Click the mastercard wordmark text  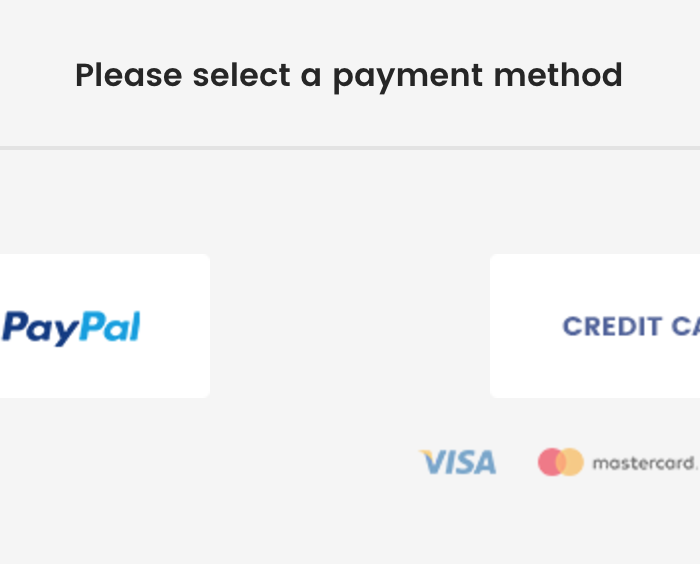point(644,463)
